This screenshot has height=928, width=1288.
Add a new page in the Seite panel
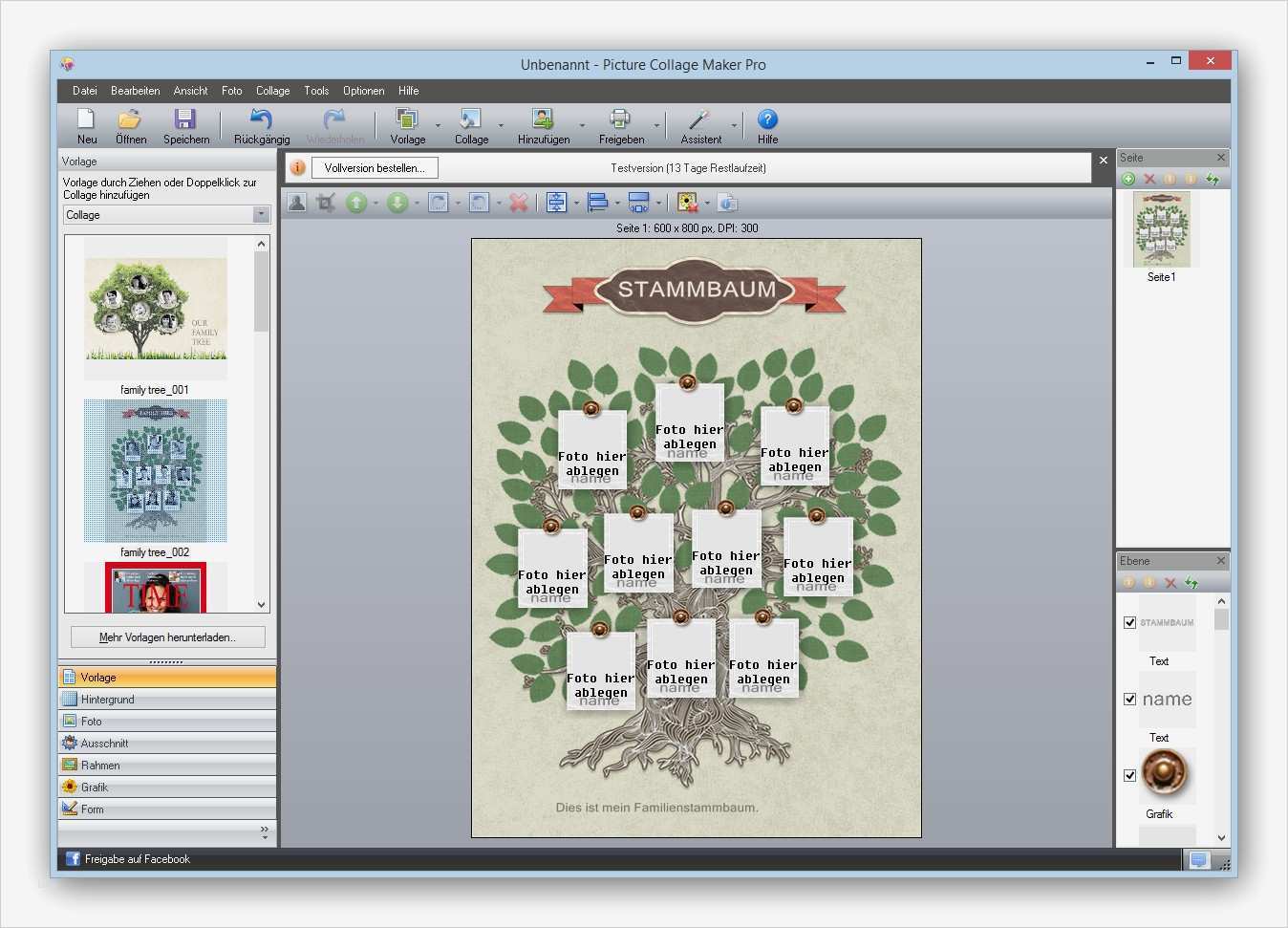click(1128, 179)
